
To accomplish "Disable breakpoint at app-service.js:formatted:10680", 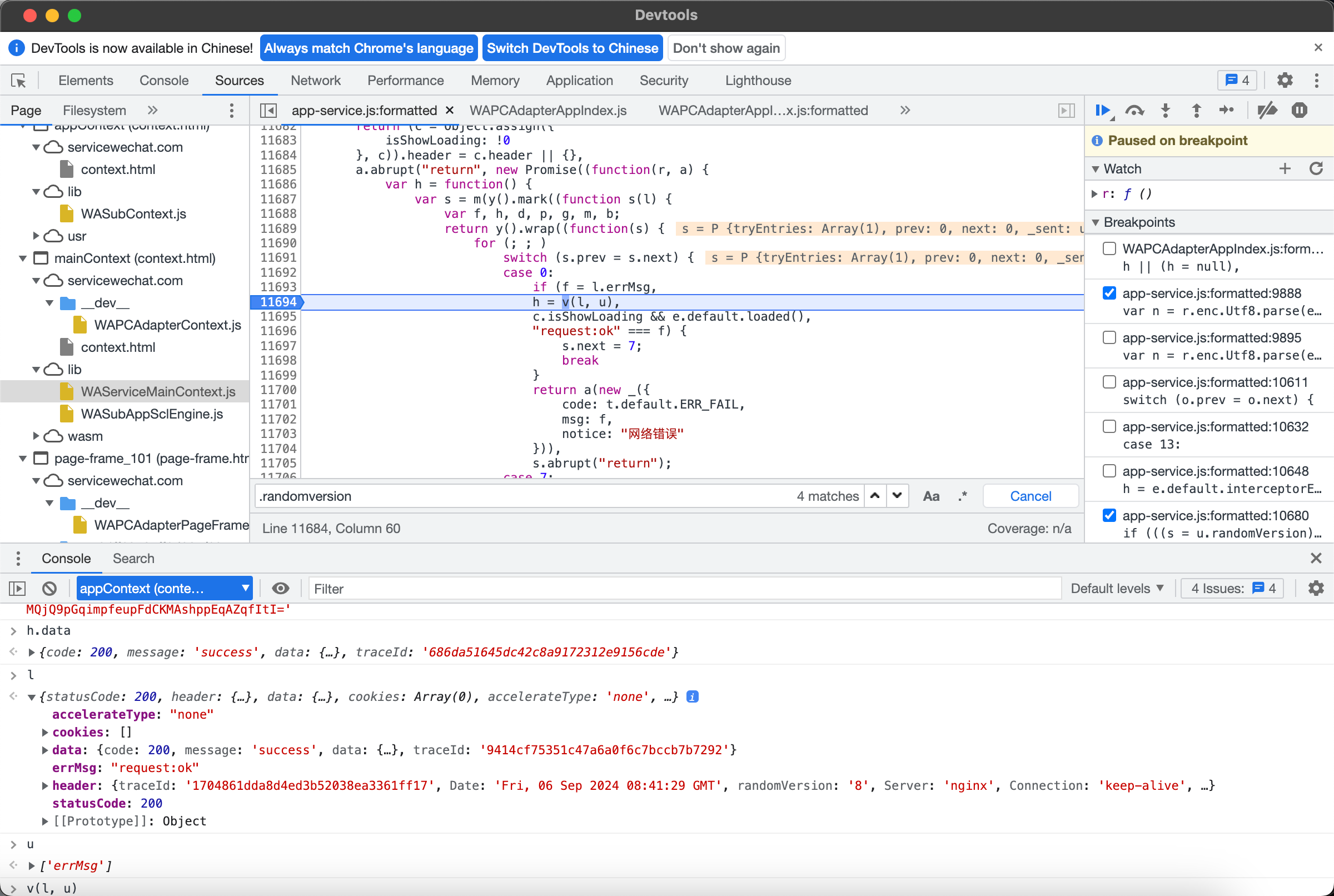I will click(1109, 515).
